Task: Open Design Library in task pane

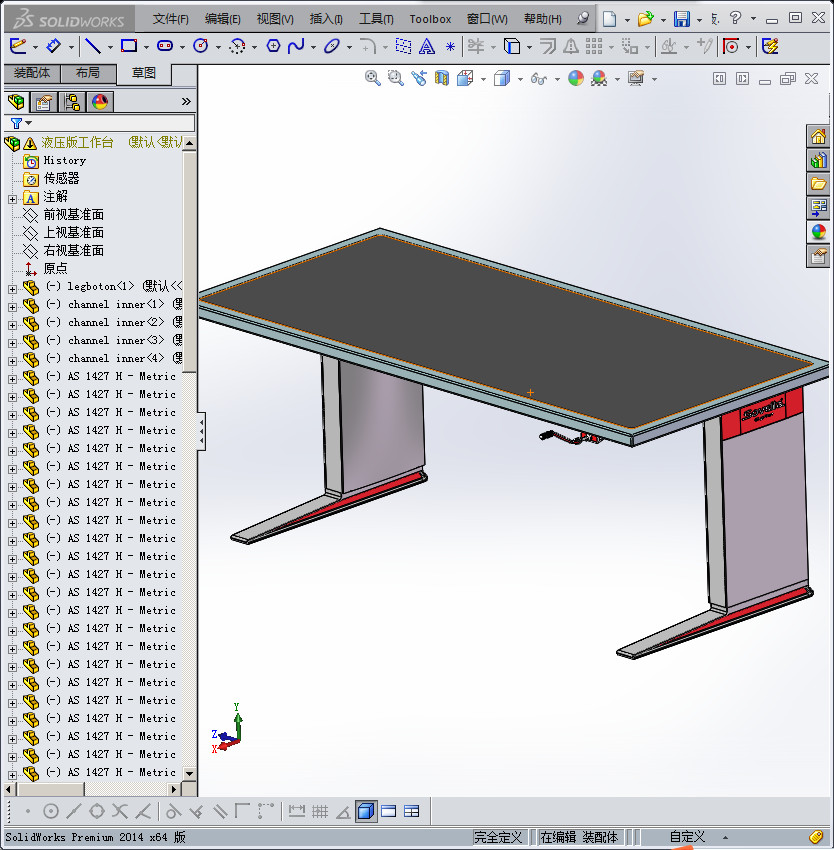Action: click(x=818, y=160)
